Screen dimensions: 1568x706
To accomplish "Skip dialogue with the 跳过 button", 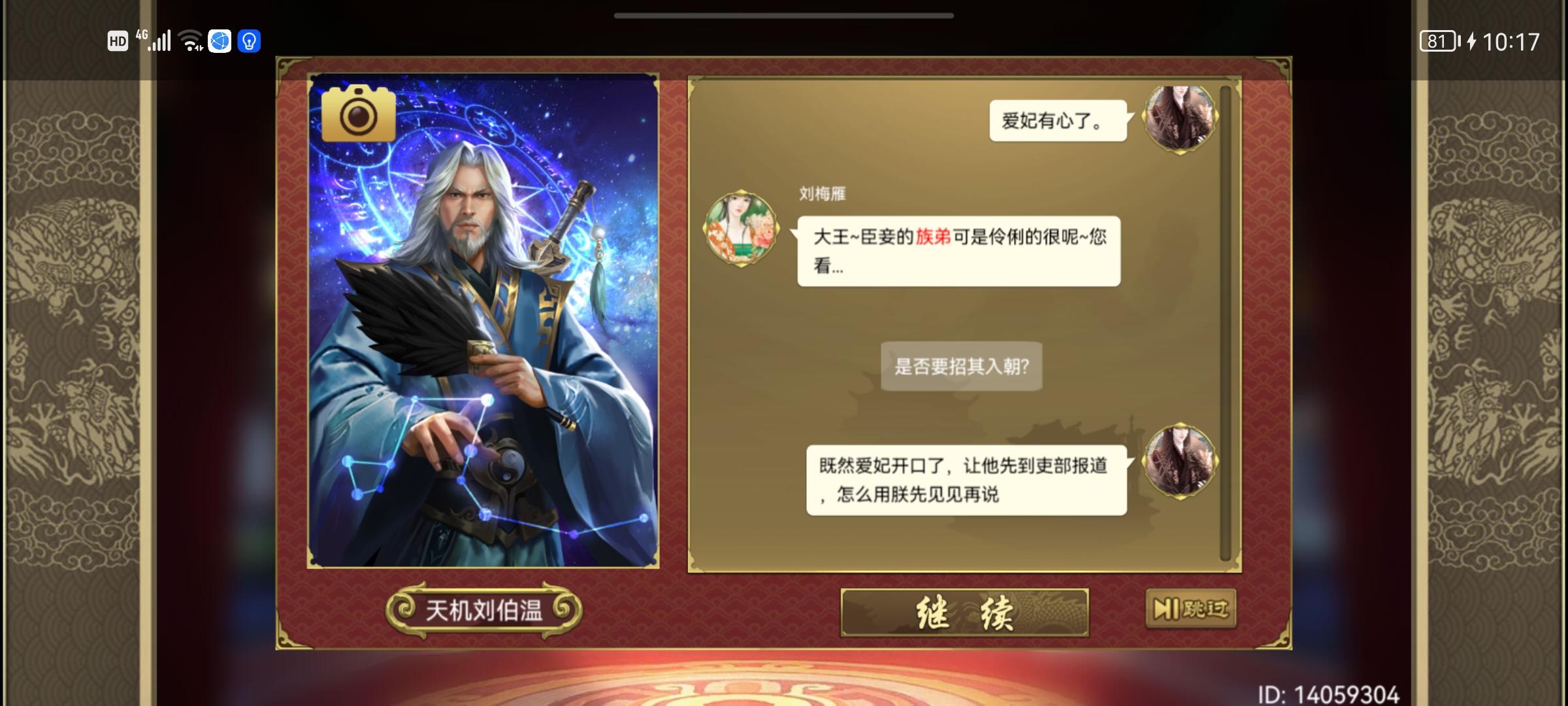I will click(x=1190, y=609).
